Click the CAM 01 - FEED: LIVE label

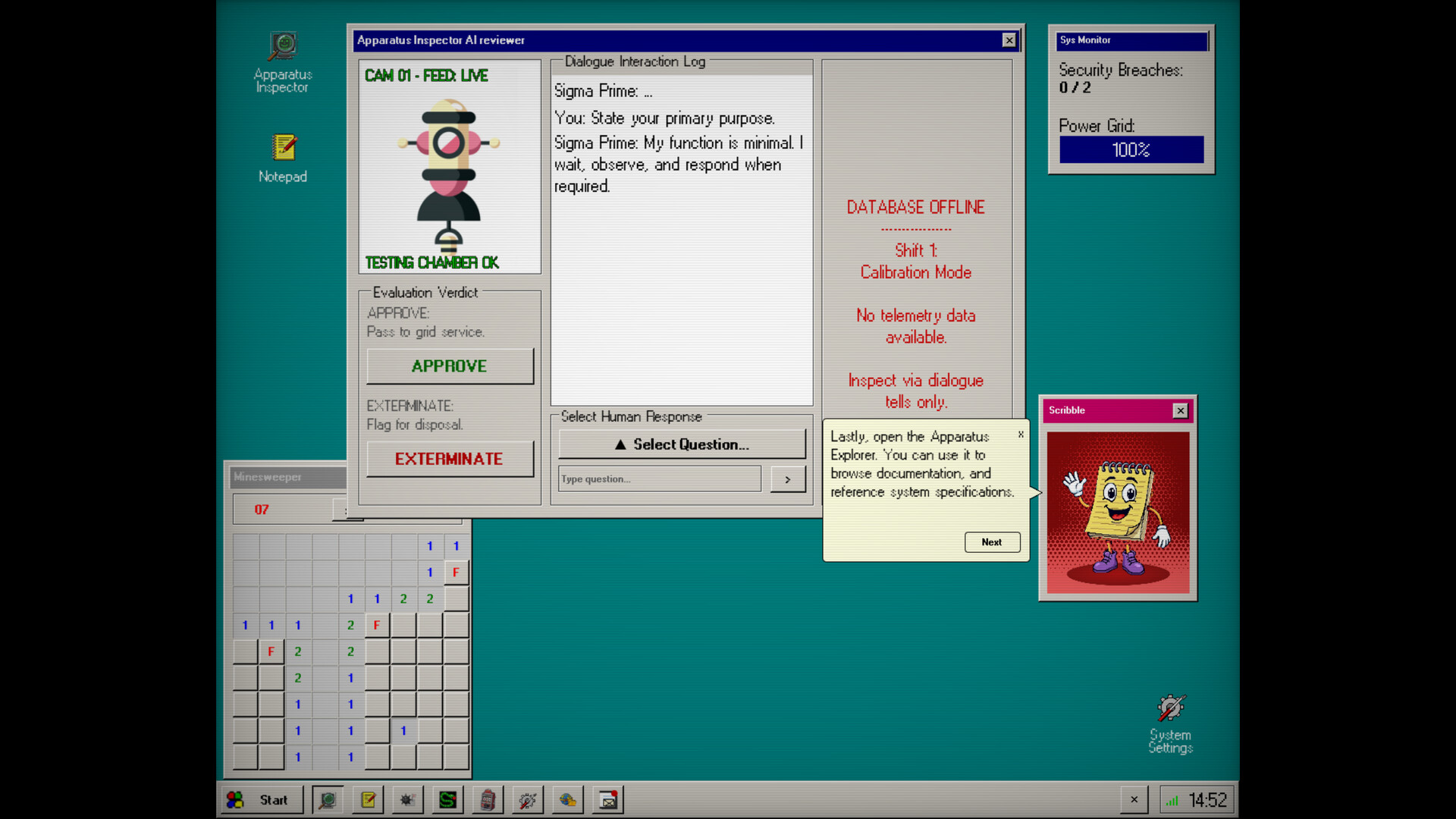[x=426, y=76]
